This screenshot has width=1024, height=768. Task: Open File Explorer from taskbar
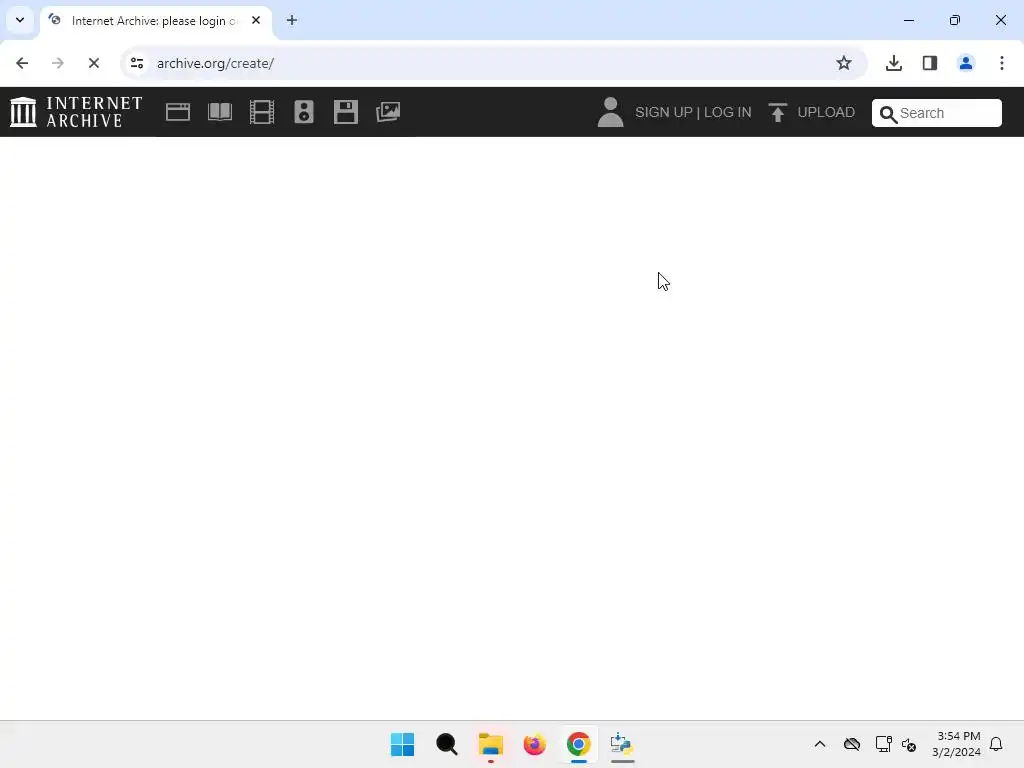(490, 744)
